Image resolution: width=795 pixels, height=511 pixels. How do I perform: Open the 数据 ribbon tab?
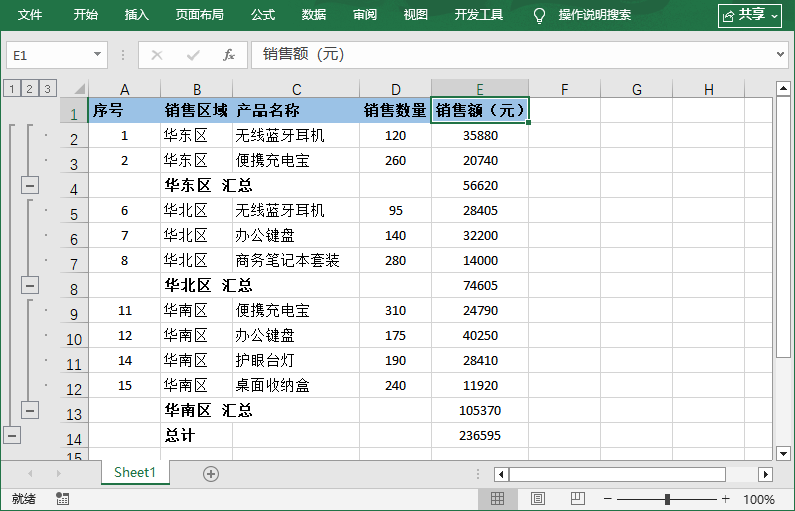pyautogui.click(x=314, y=15)
